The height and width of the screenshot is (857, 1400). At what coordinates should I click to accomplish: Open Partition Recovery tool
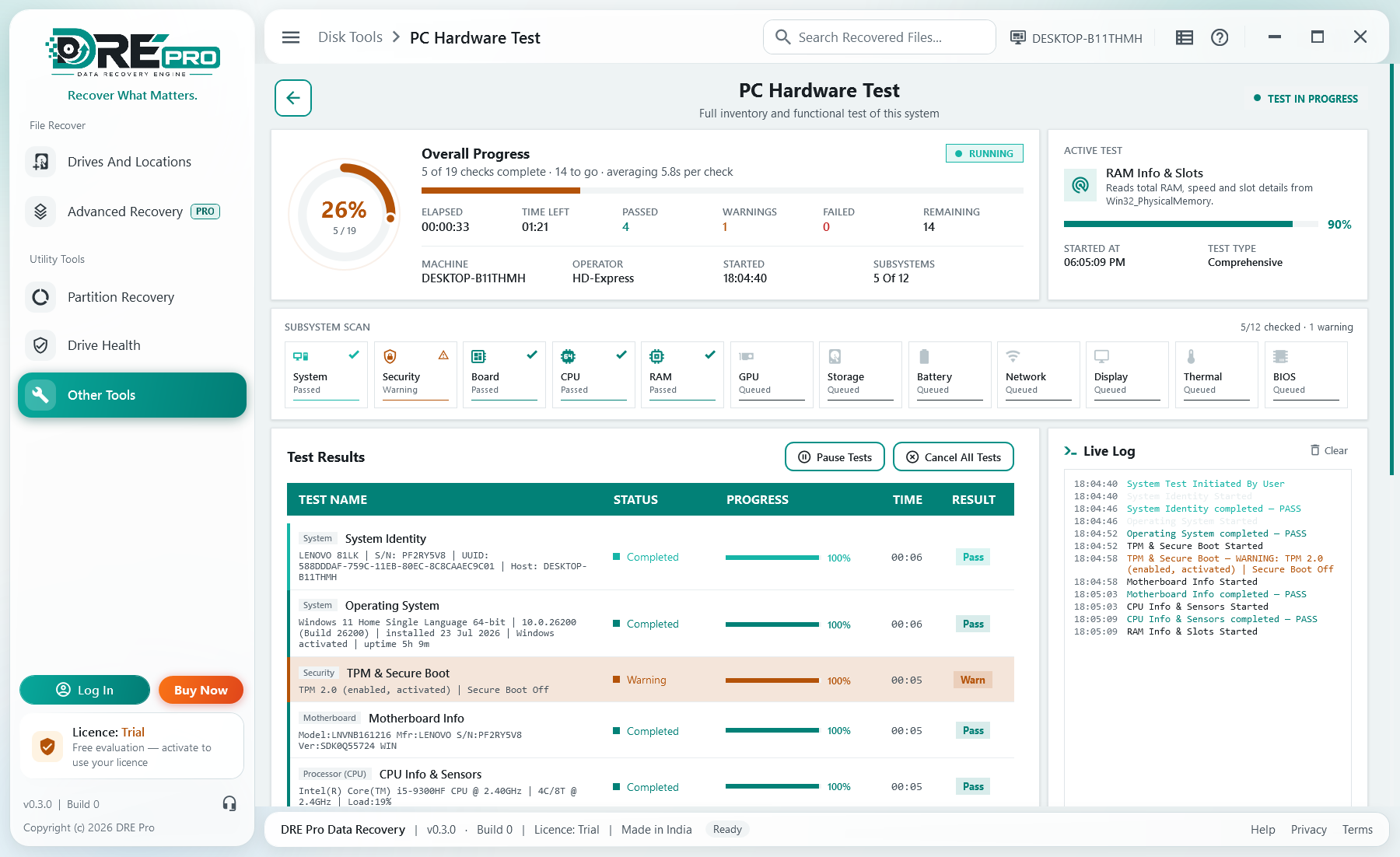(132, 297)
